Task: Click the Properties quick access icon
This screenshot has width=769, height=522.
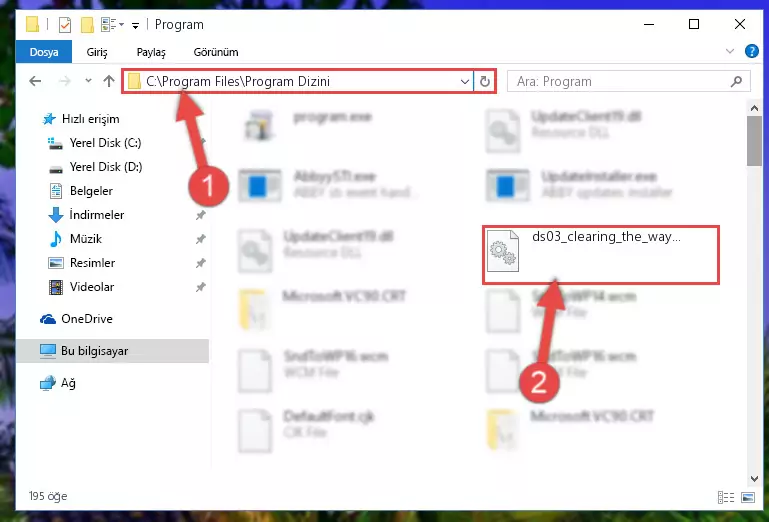Action: click(x=64, y=25)
